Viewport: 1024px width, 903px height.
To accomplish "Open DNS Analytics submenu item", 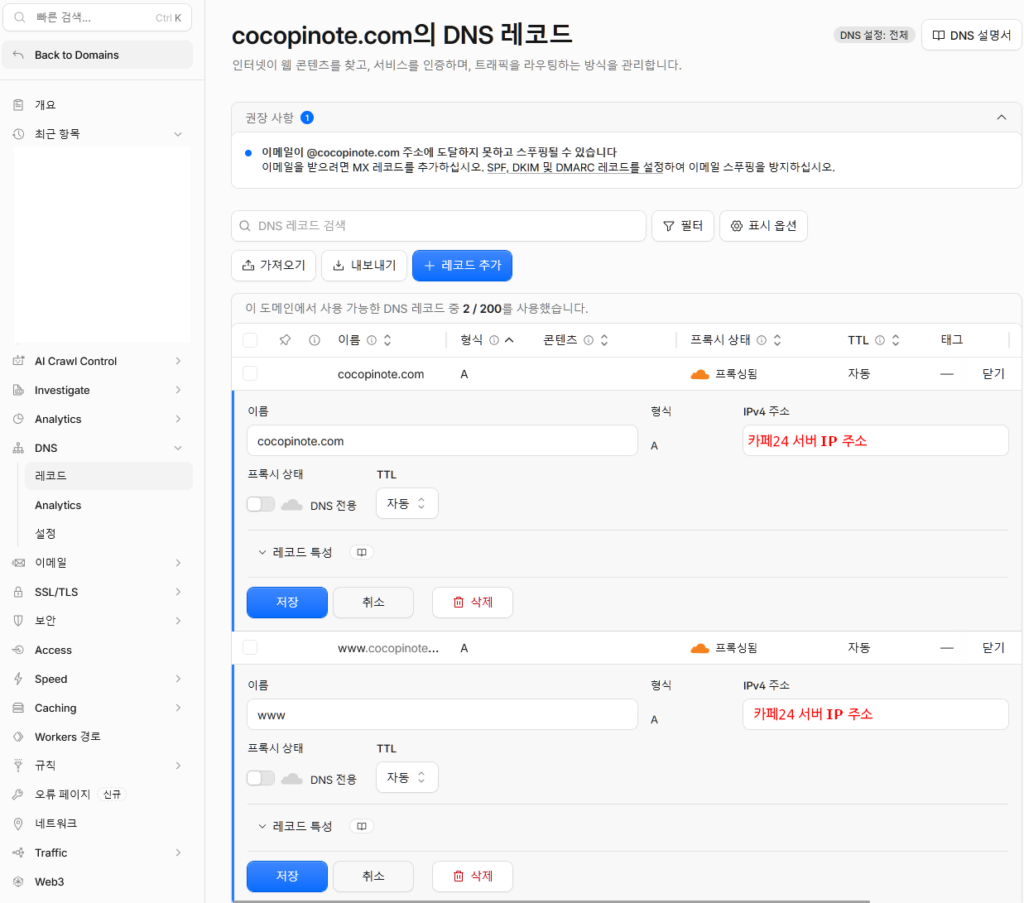I will [x=108, y=505].
